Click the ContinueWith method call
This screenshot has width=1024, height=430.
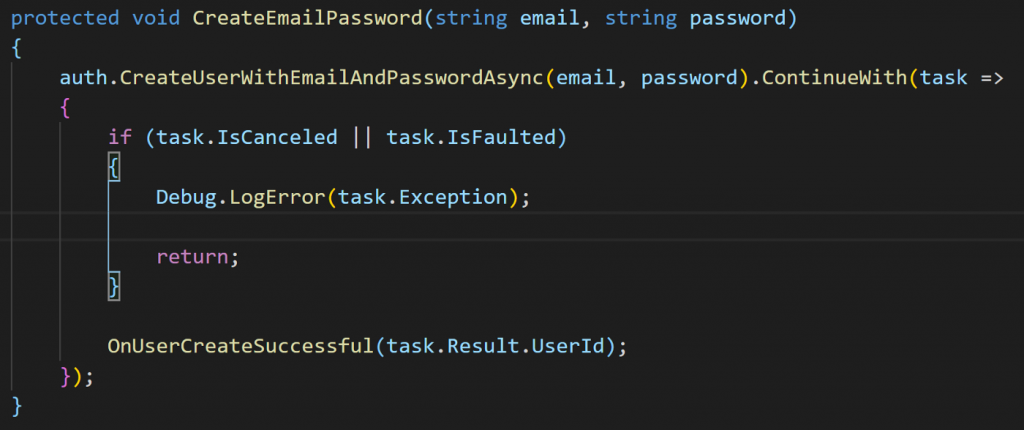833,78
